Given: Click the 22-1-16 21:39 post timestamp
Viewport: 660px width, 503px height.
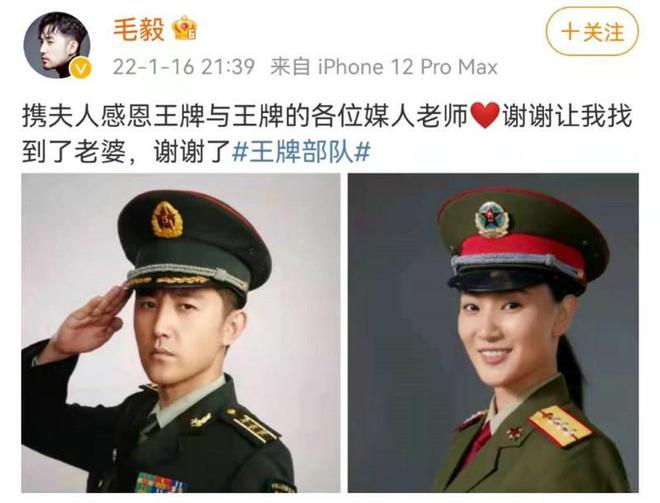Looking at the screenshot, I should click(184, 67).
